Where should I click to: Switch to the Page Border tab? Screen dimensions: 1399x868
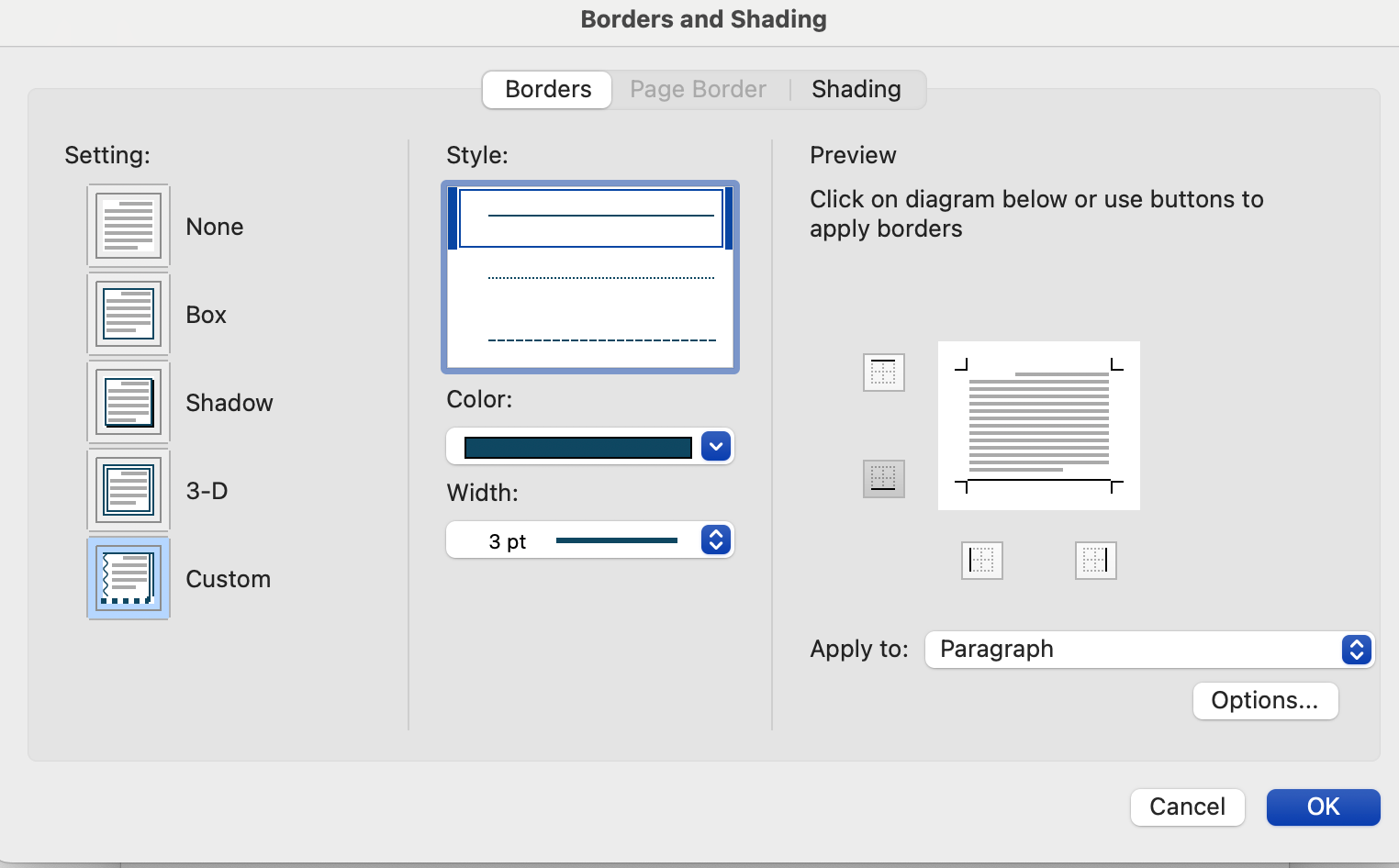point(698,90)
